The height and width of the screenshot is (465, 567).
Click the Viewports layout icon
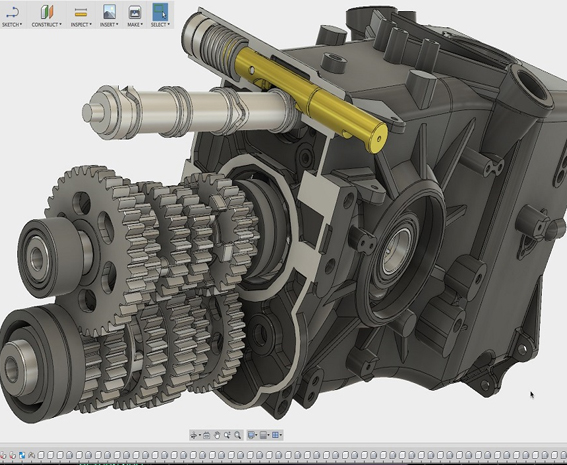point(276,435)
